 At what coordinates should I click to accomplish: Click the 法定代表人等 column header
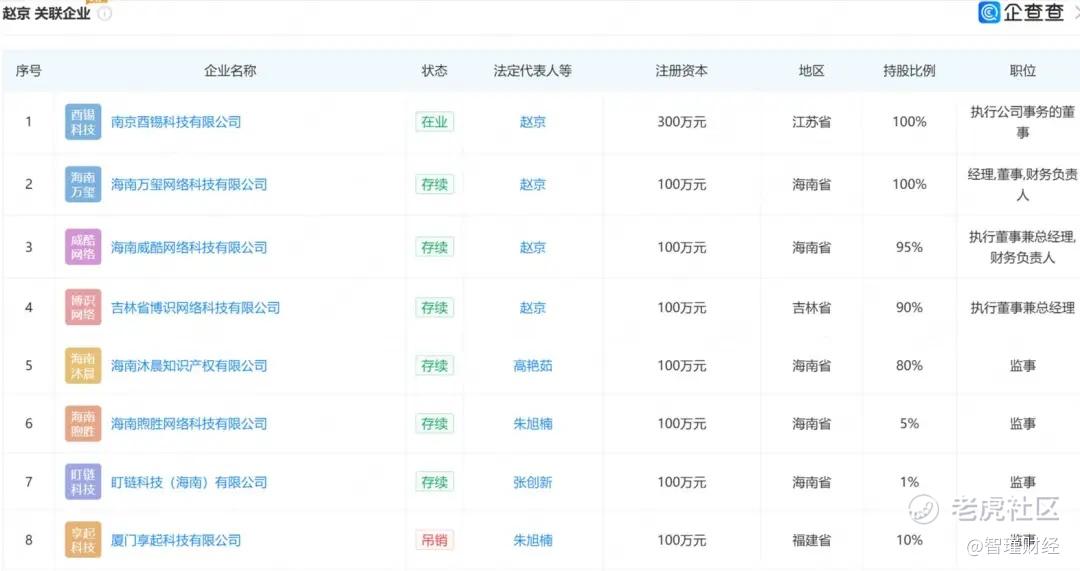click(532, 70)
